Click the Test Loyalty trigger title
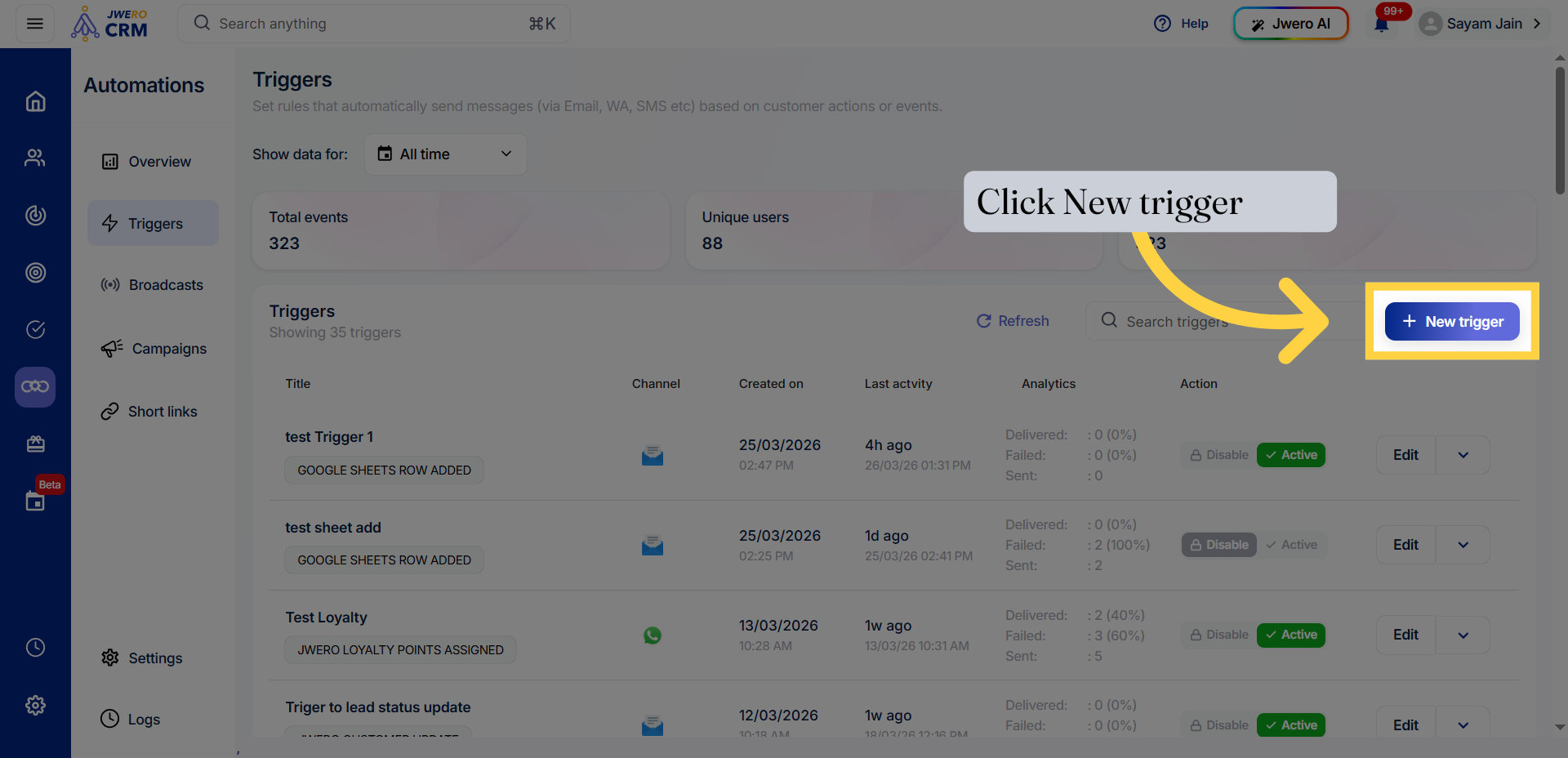The height and width of the screenshot is (758, 1568). [x=326, y=618]
